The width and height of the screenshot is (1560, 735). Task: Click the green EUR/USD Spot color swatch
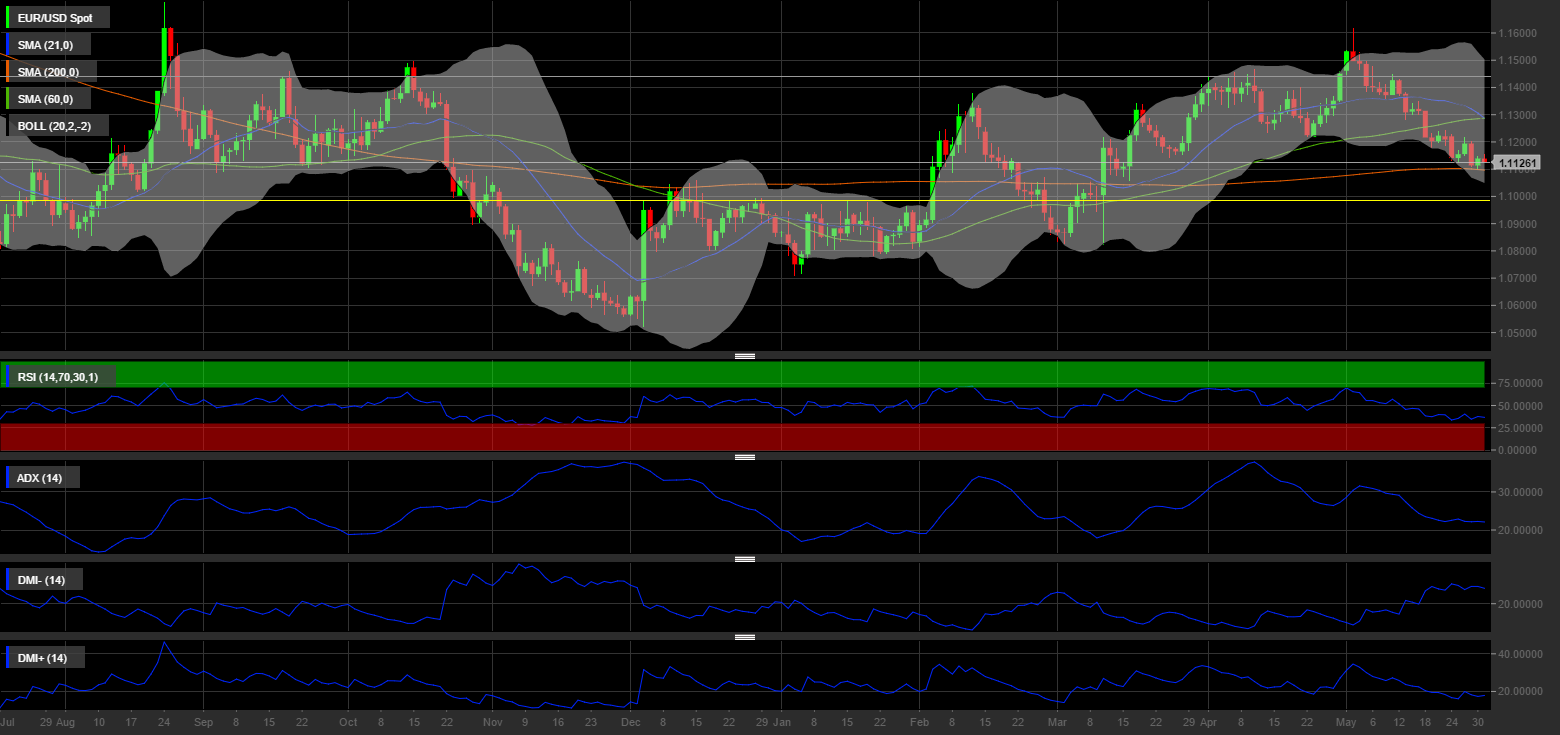pyautogui.click(x=8, y=18)
